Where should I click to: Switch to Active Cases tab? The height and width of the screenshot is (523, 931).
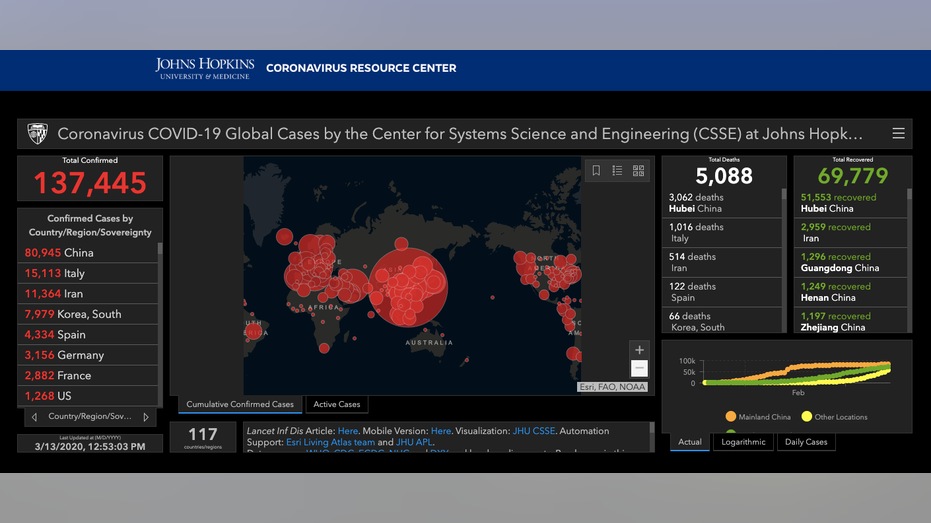(x=337, y=404)
